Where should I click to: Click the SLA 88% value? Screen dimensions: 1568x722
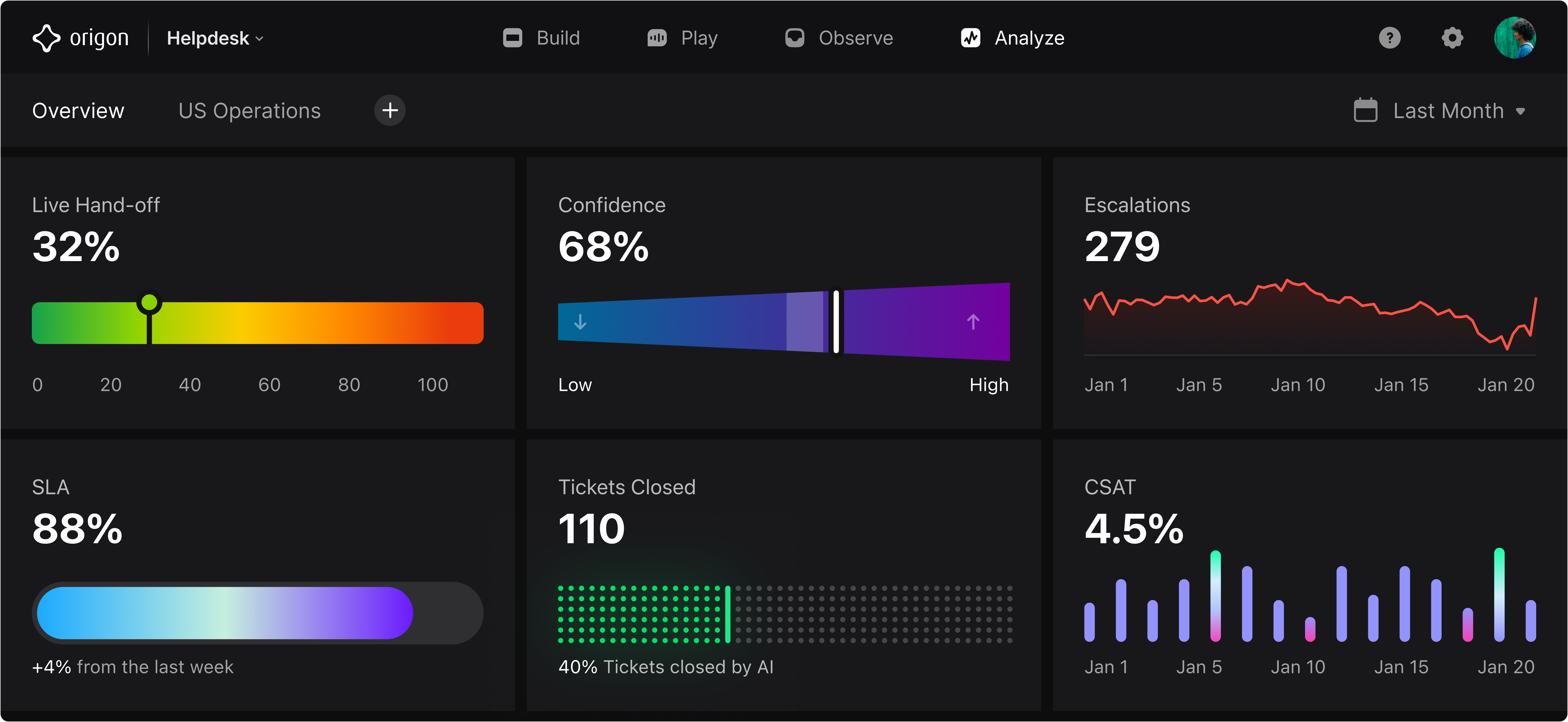[x=77, y=529]
